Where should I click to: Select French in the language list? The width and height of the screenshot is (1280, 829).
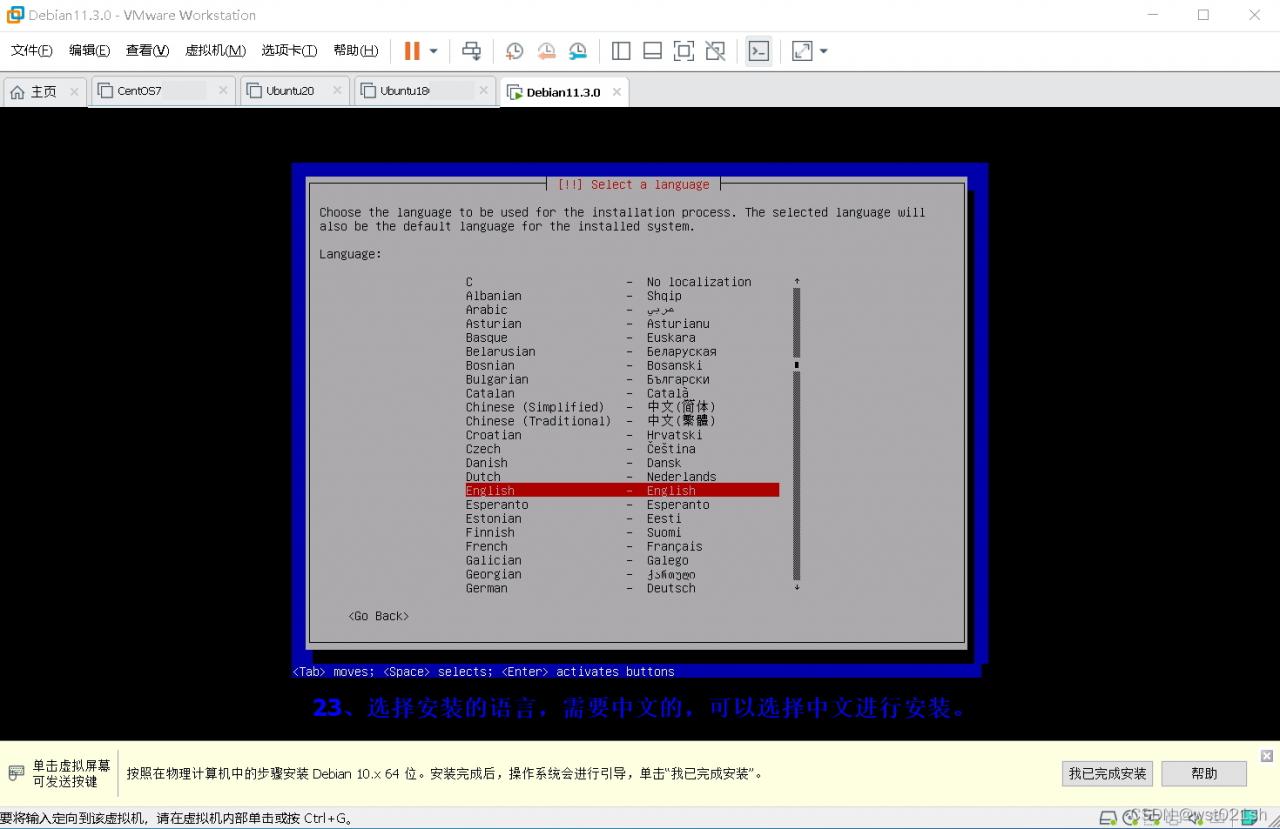622,547
